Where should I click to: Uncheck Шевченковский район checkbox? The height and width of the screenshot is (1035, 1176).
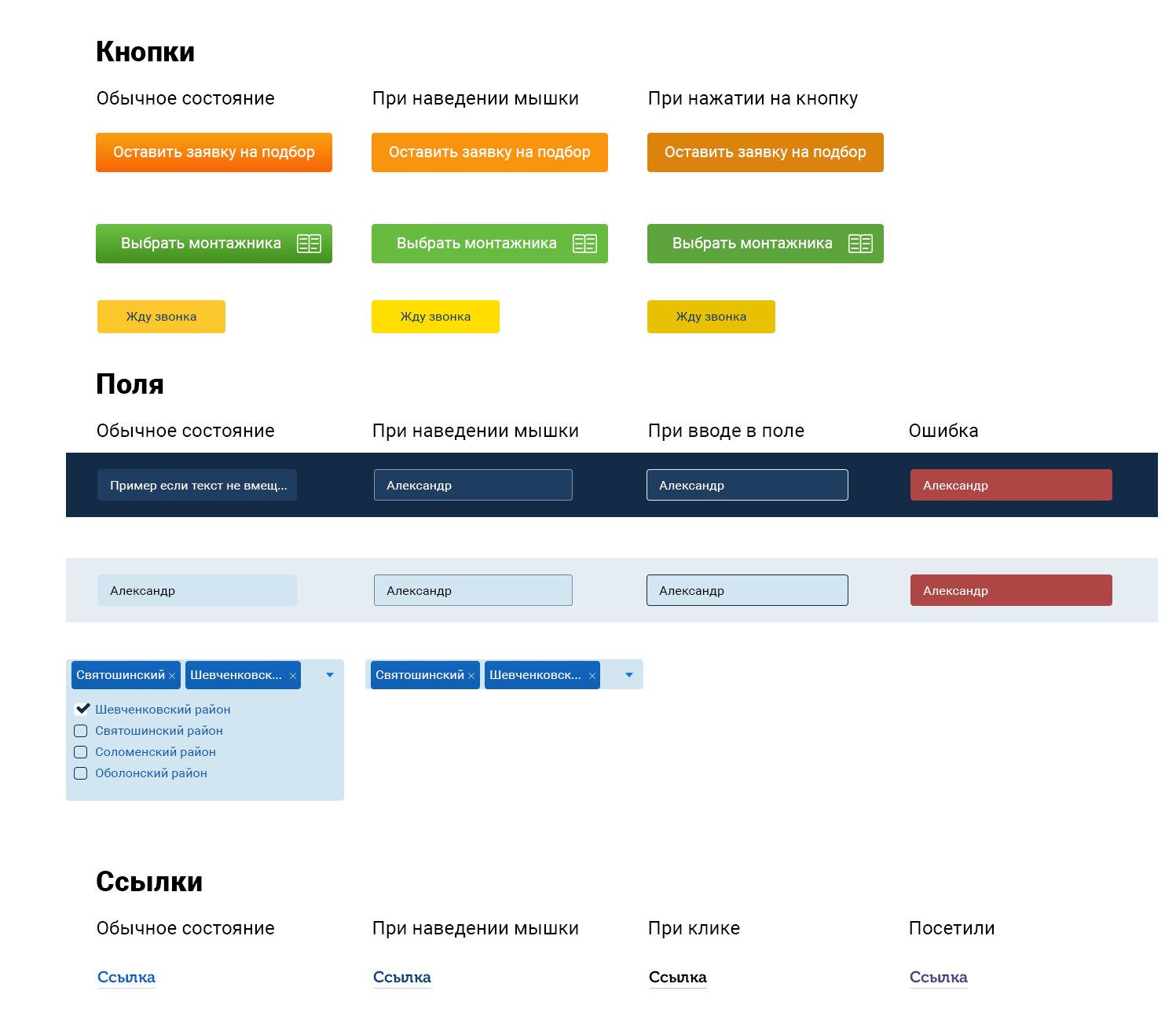pos(81,709)
